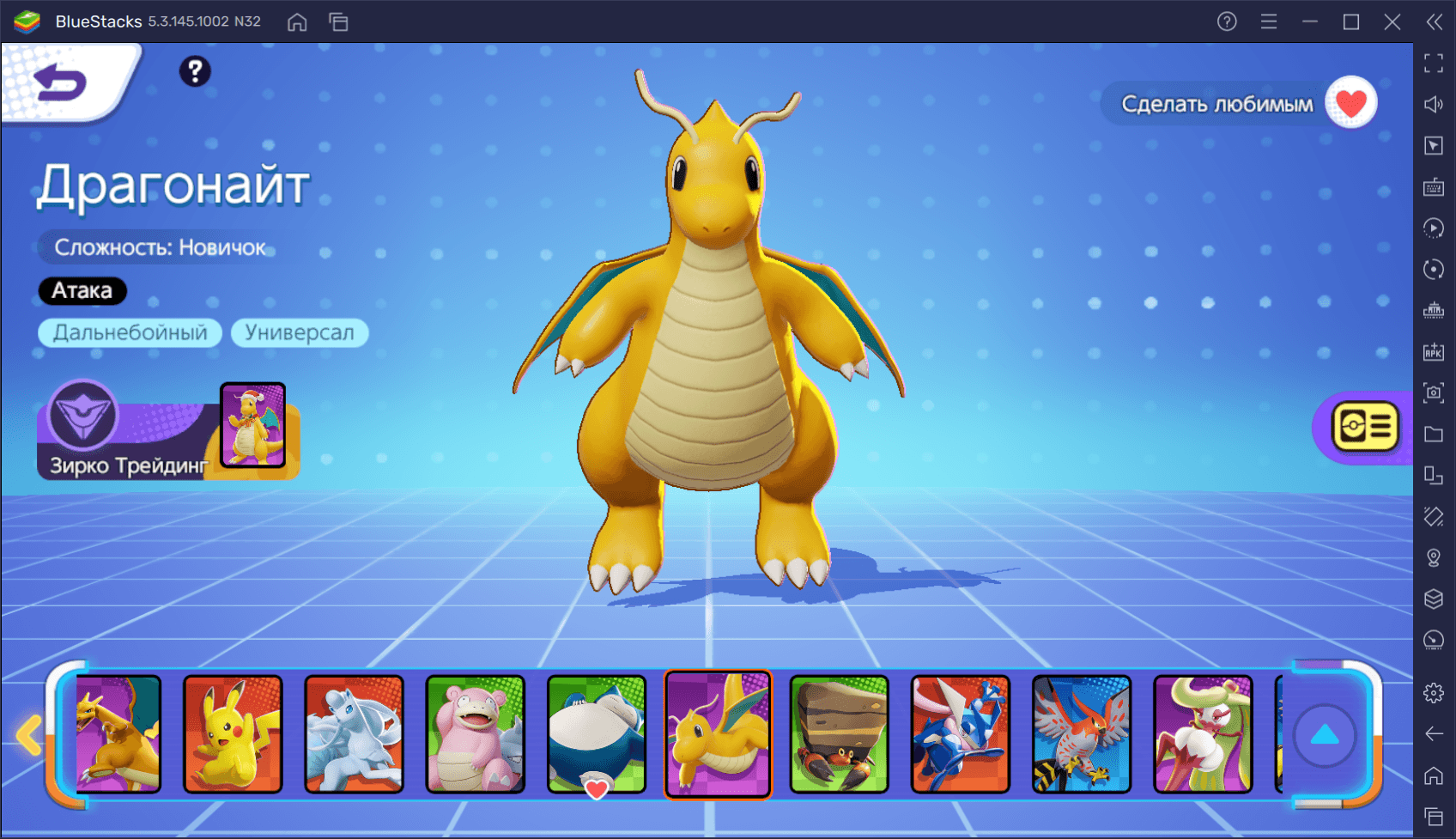Go to Android home from sidebar bottom
The width and height of the screenshot is (1456, 839).
pyautogui.click(x=1434, y=775)
